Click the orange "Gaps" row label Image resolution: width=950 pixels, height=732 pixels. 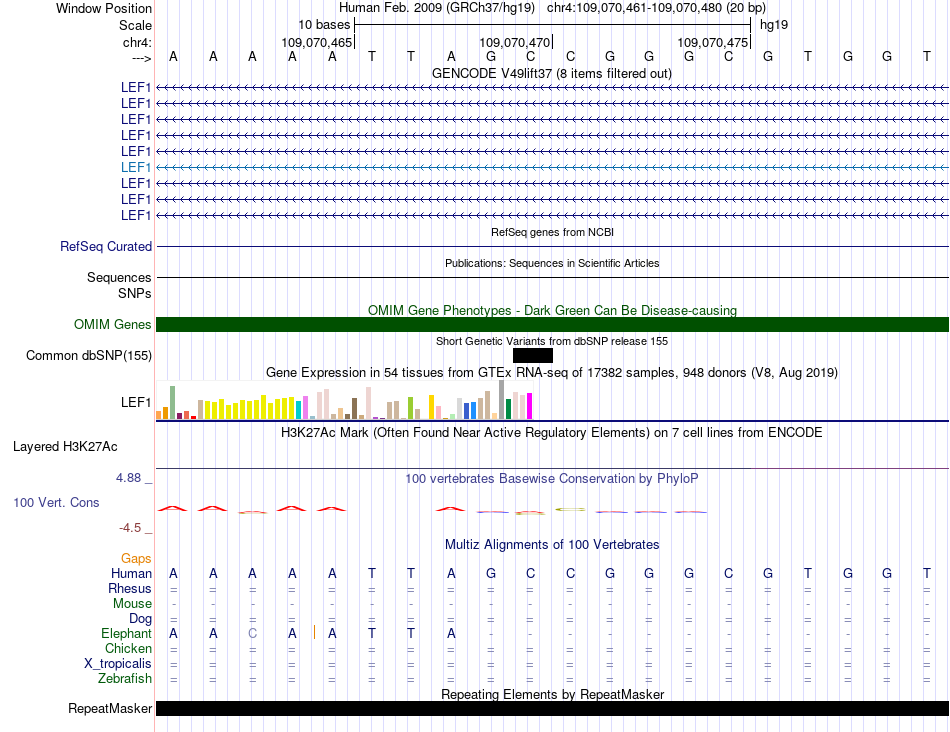pos(136,559)
